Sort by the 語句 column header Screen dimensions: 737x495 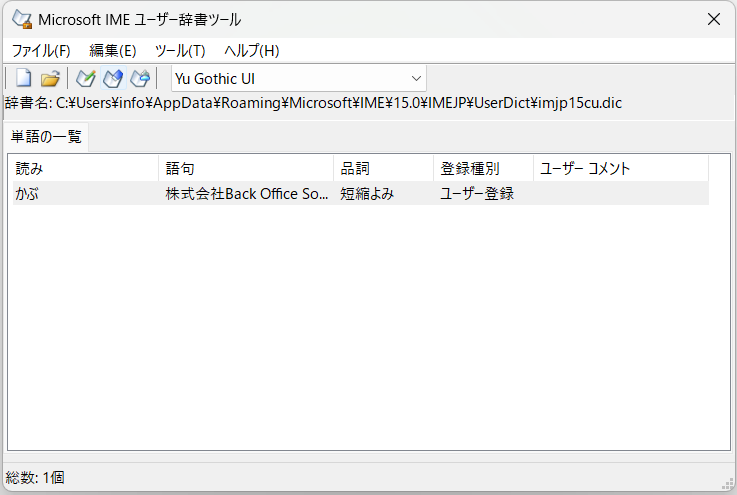coord(246,168)
